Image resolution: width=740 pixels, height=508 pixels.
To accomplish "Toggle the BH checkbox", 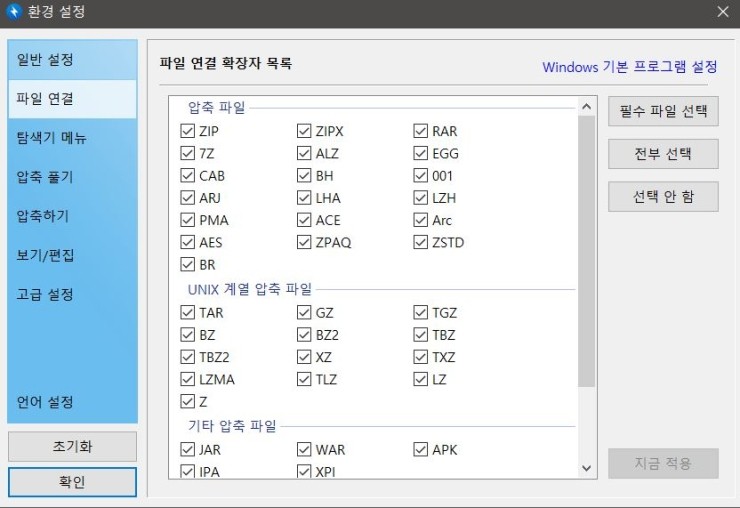I will point(304,175).
